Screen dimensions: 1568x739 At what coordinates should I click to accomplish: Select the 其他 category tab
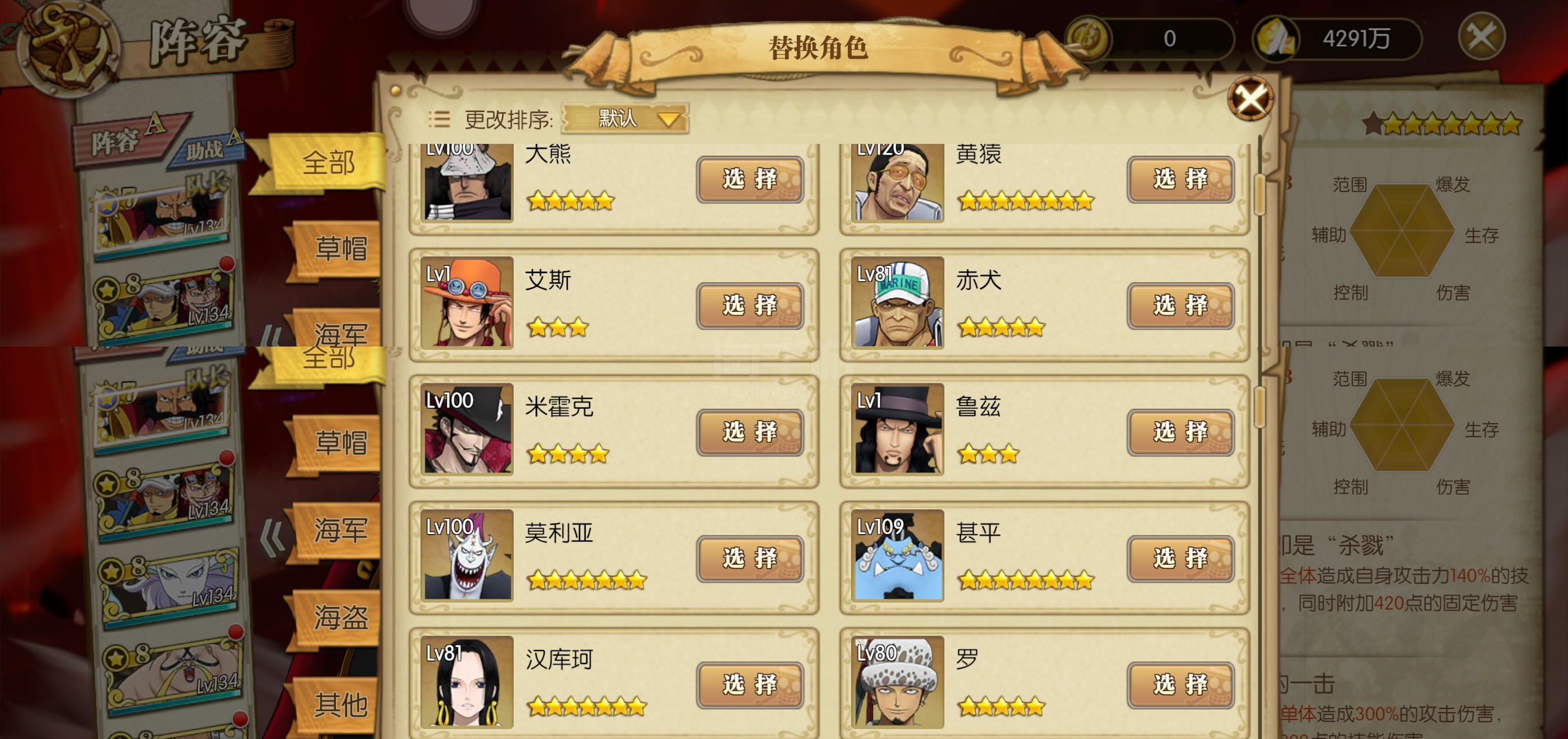pyautogui.click(x=340, y=704)
